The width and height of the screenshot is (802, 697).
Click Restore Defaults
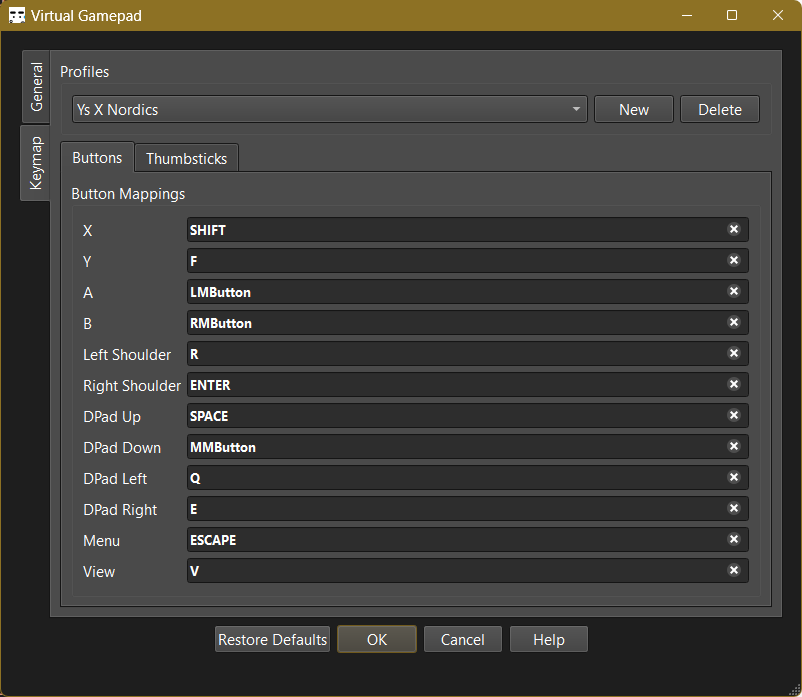[272, 639]
